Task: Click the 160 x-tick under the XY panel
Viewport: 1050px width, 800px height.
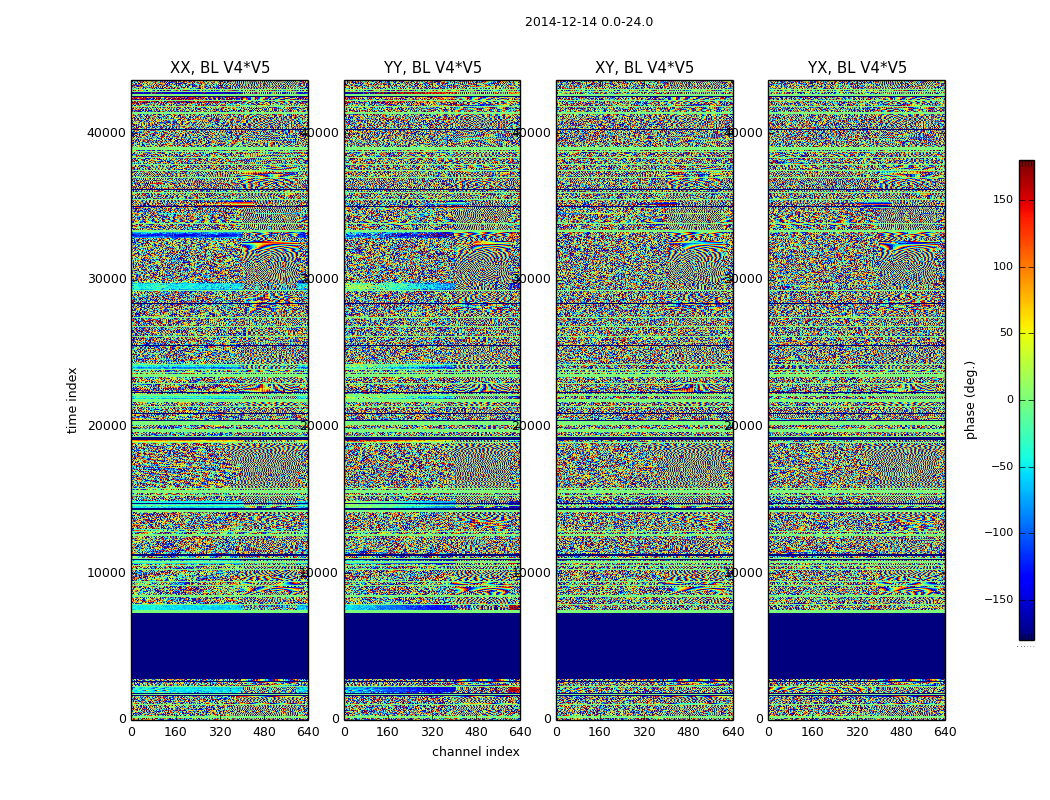Action: tap(600, 732)
